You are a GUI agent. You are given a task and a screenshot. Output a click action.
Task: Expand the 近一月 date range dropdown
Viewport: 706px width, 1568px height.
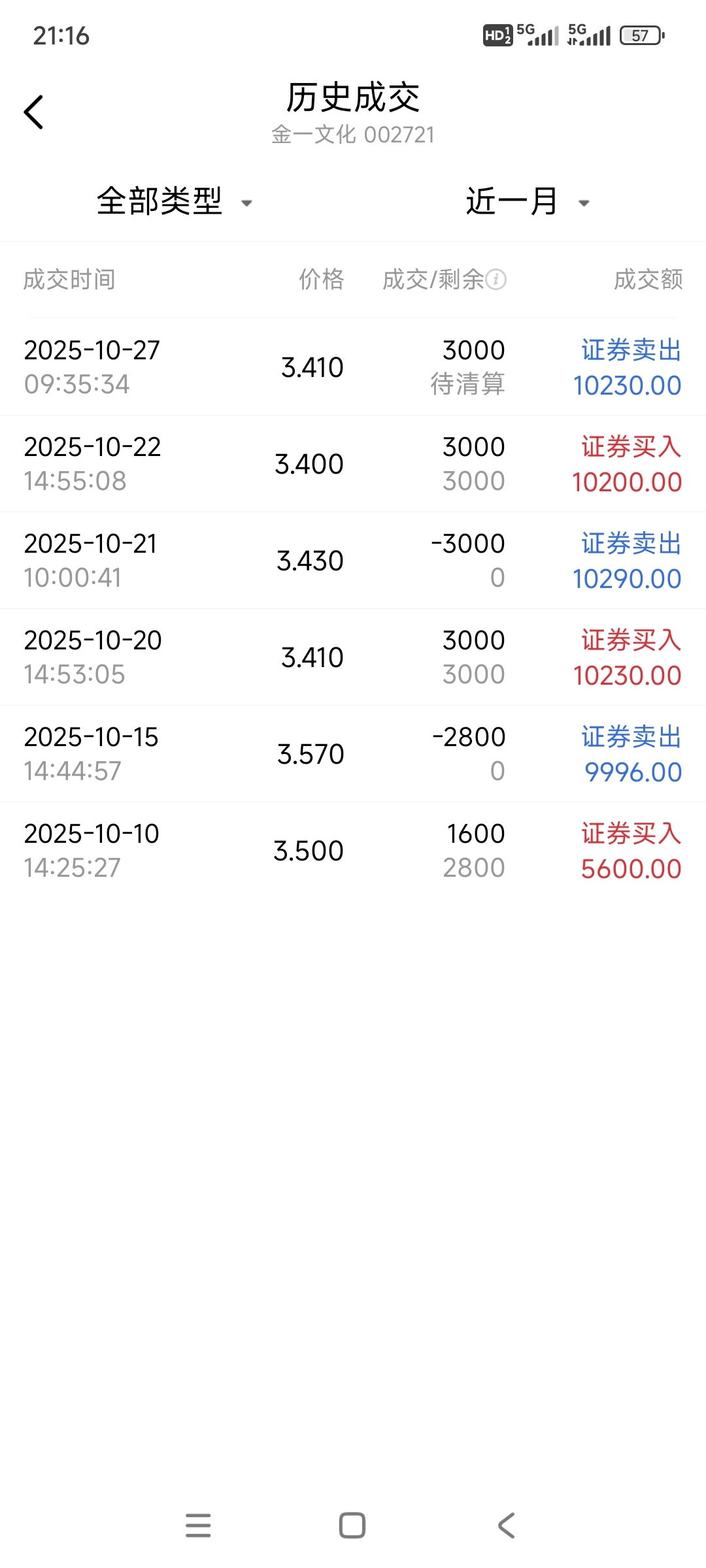[511, 201]
